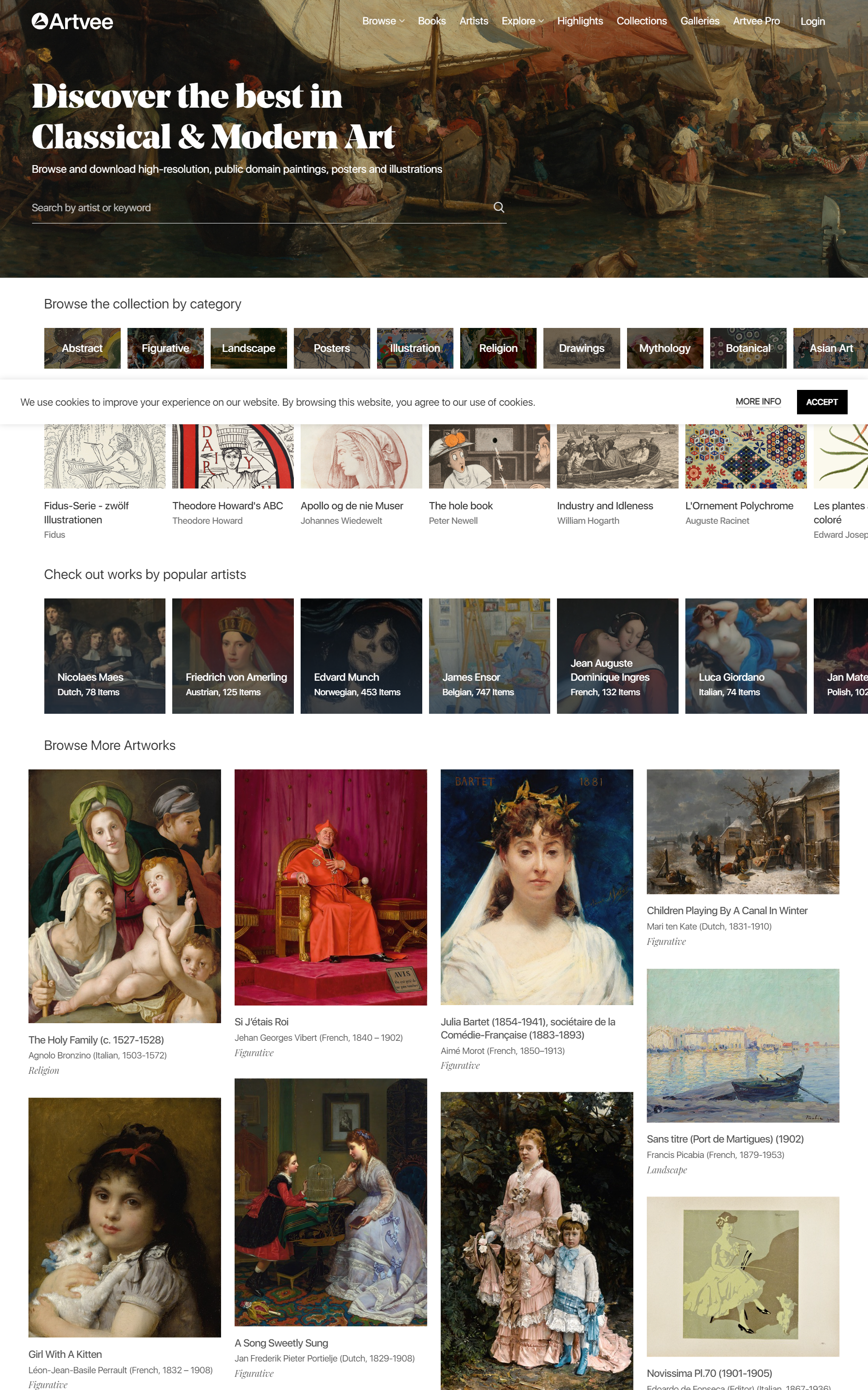Open L'Ornement Polychrome book thumbnail
The height and width of the screenshot is (1390, 868).
(746, 457)
